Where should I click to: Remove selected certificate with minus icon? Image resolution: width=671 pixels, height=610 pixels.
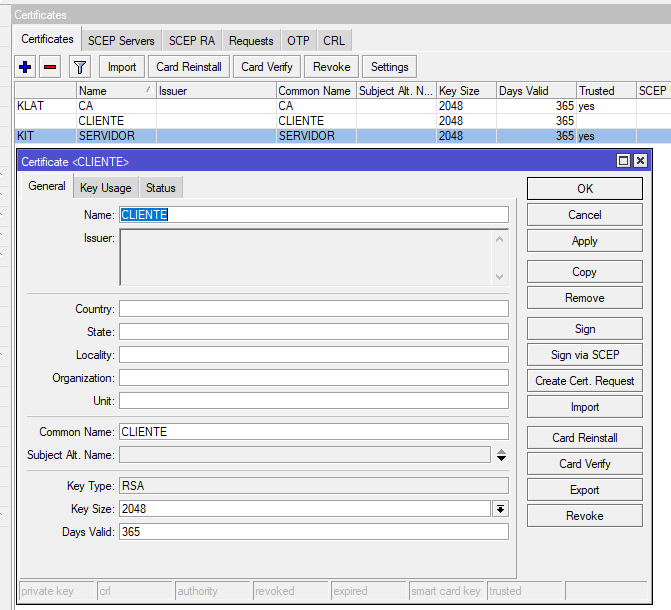pos(50,67)
